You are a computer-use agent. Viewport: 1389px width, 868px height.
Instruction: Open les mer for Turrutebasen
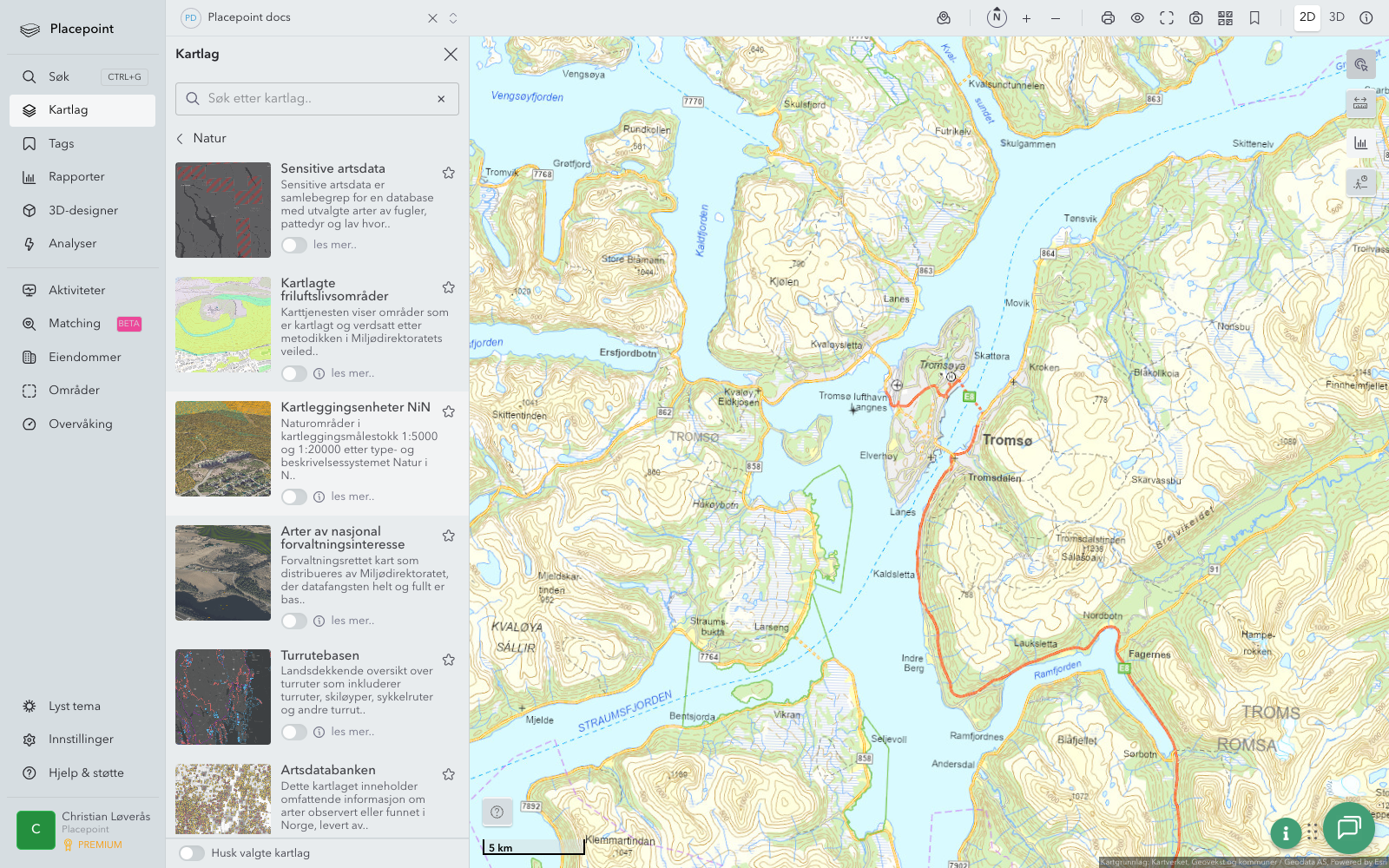pos(352,732)
